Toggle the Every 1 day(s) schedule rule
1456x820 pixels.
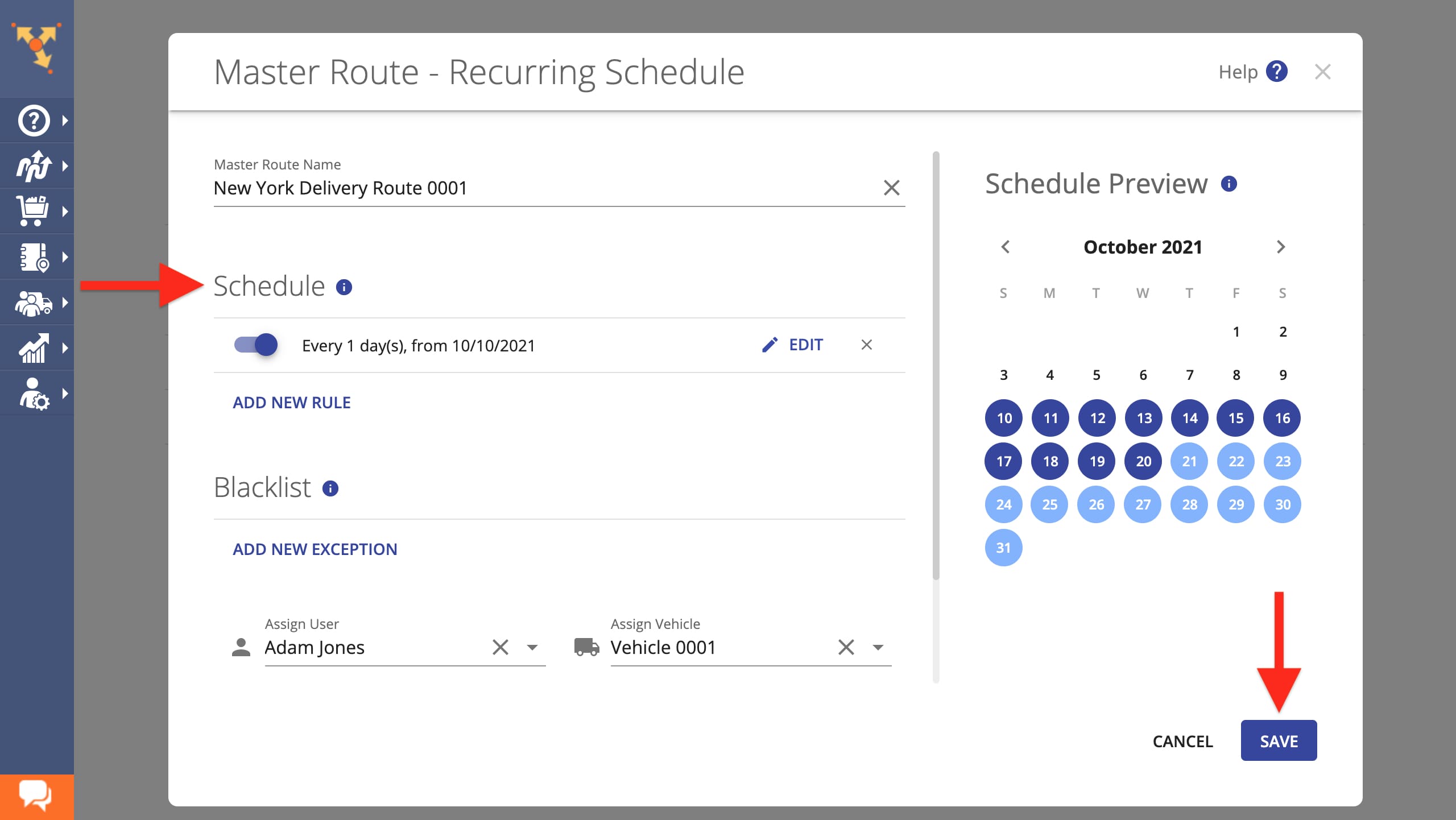(256, 345)
